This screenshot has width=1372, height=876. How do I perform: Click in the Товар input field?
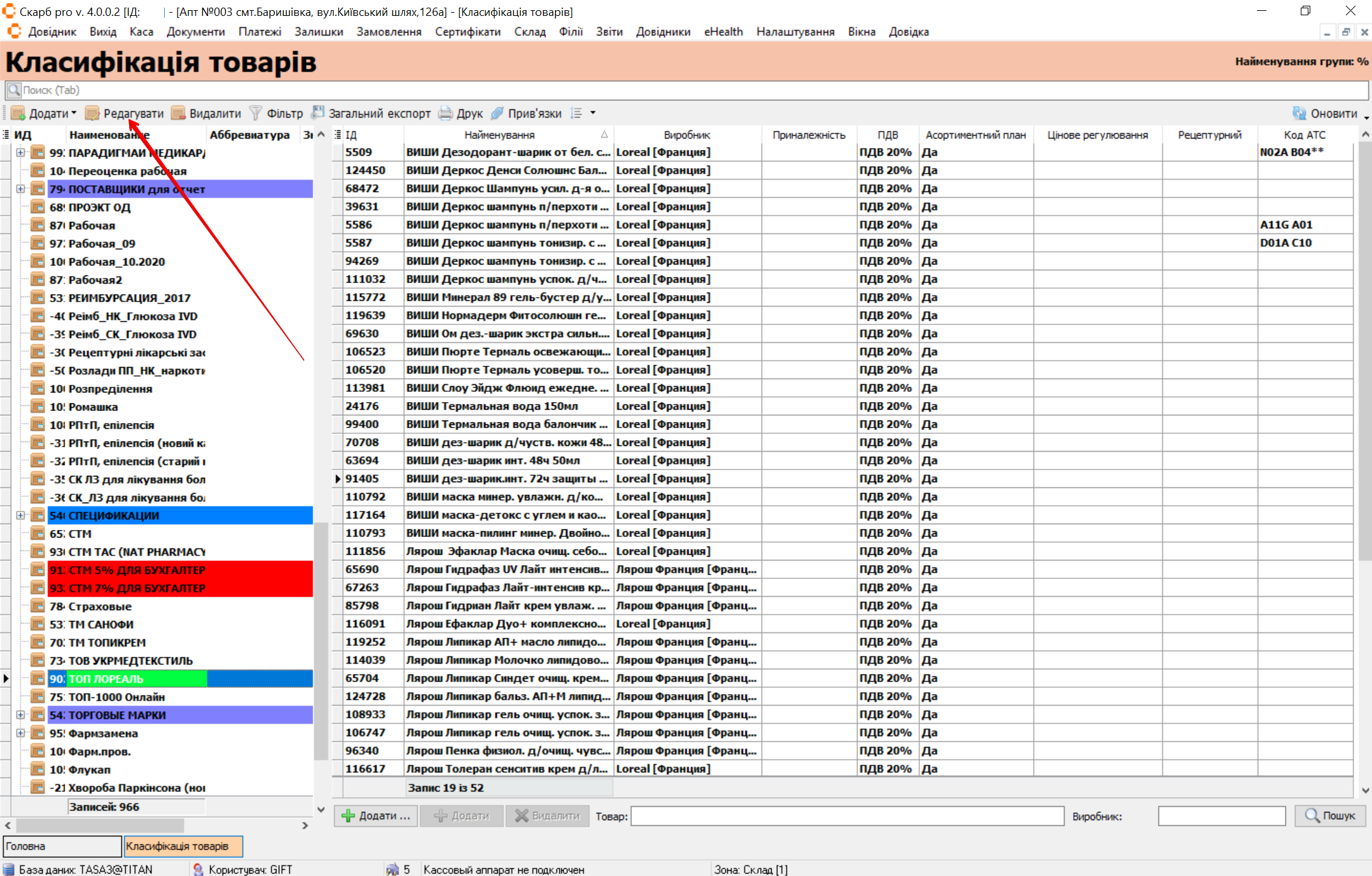(x=847, y=816)
